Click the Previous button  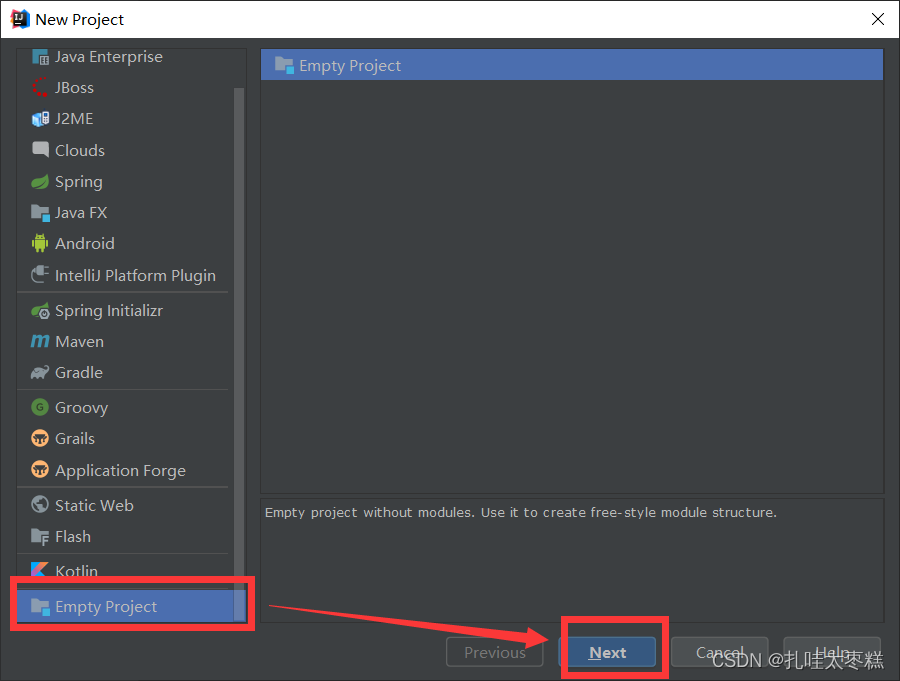click(495, 652)
